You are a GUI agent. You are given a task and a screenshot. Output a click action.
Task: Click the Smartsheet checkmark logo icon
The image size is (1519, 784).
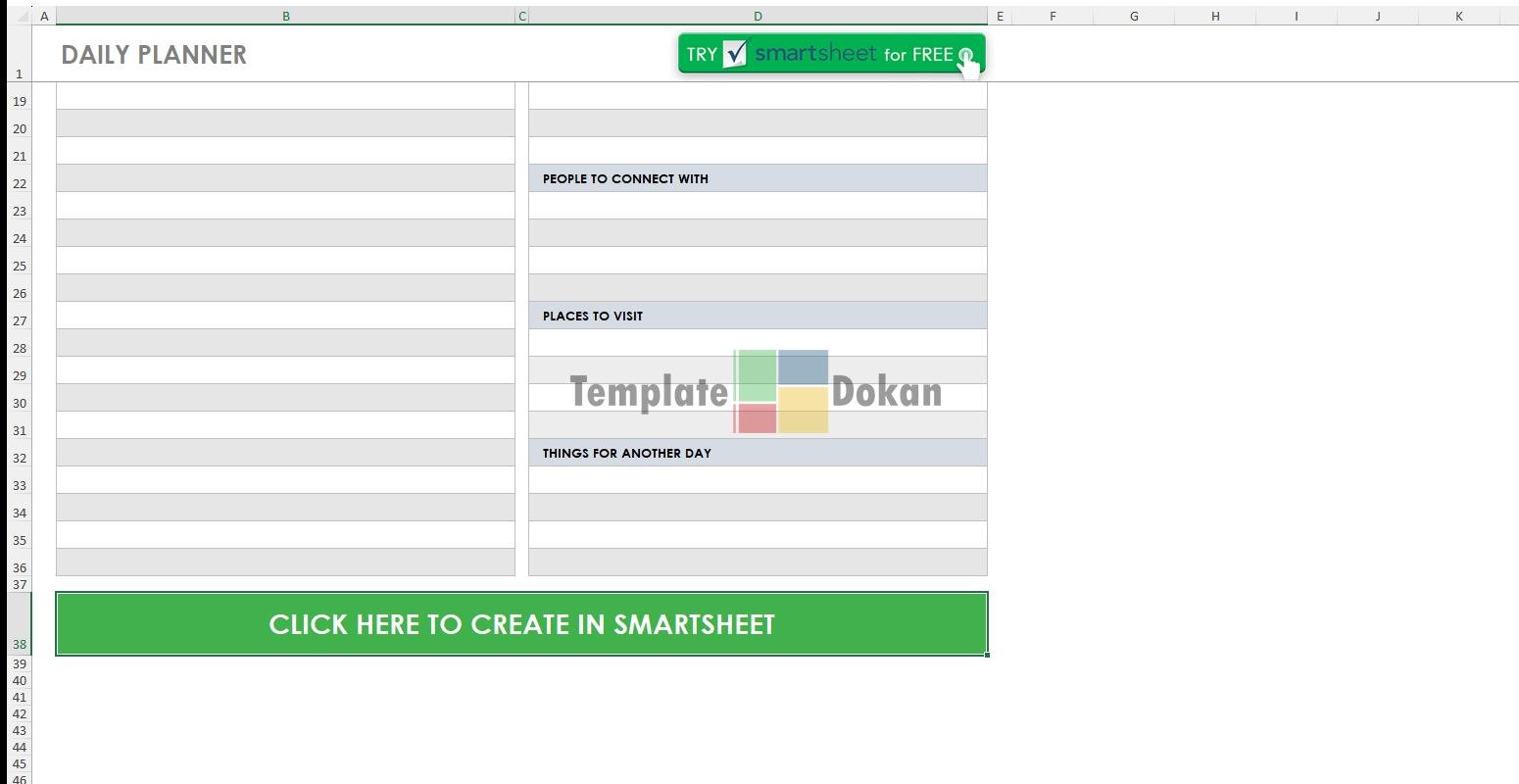tap(735, 54)
